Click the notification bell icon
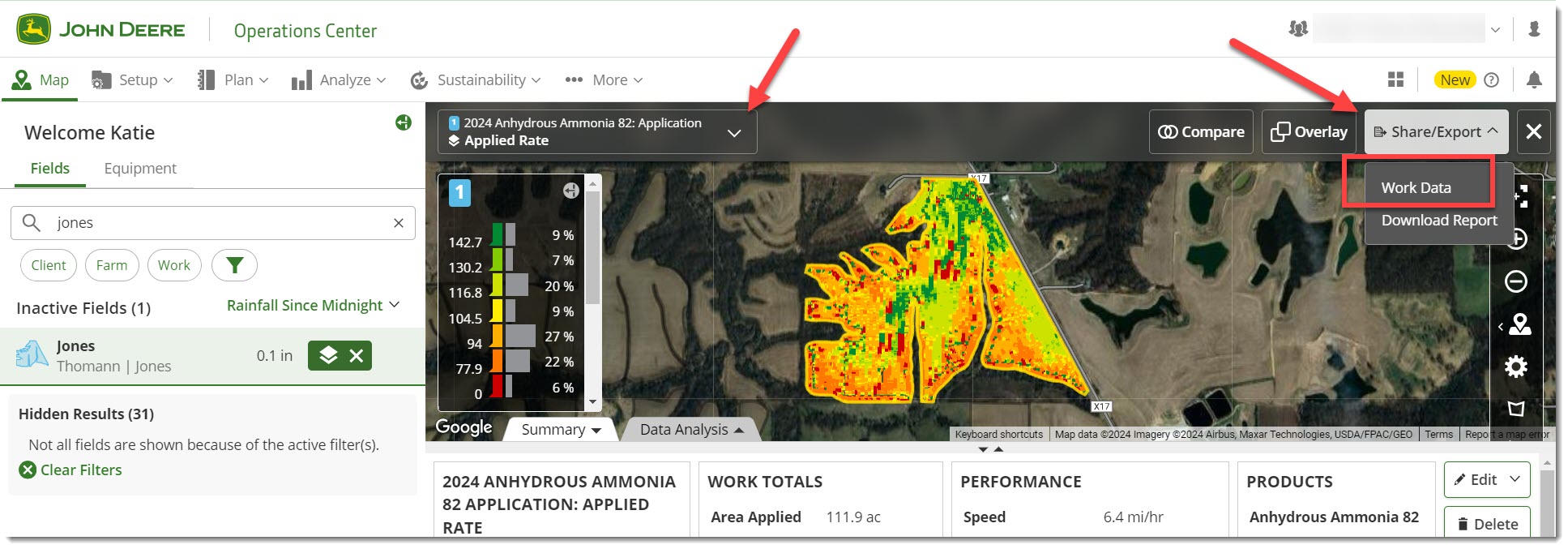The image size is (1568, 549). [1533, 79]
